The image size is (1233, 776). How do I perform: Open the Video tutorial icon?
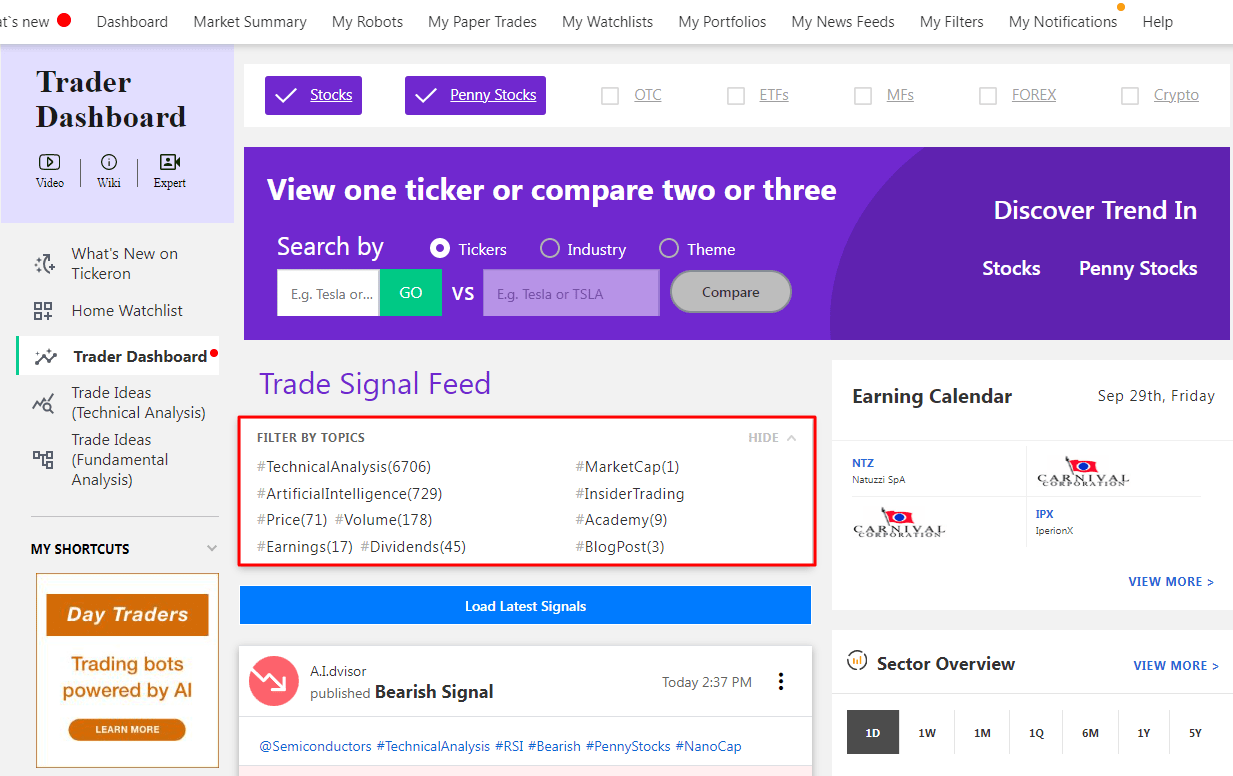[x=49, y=162]
